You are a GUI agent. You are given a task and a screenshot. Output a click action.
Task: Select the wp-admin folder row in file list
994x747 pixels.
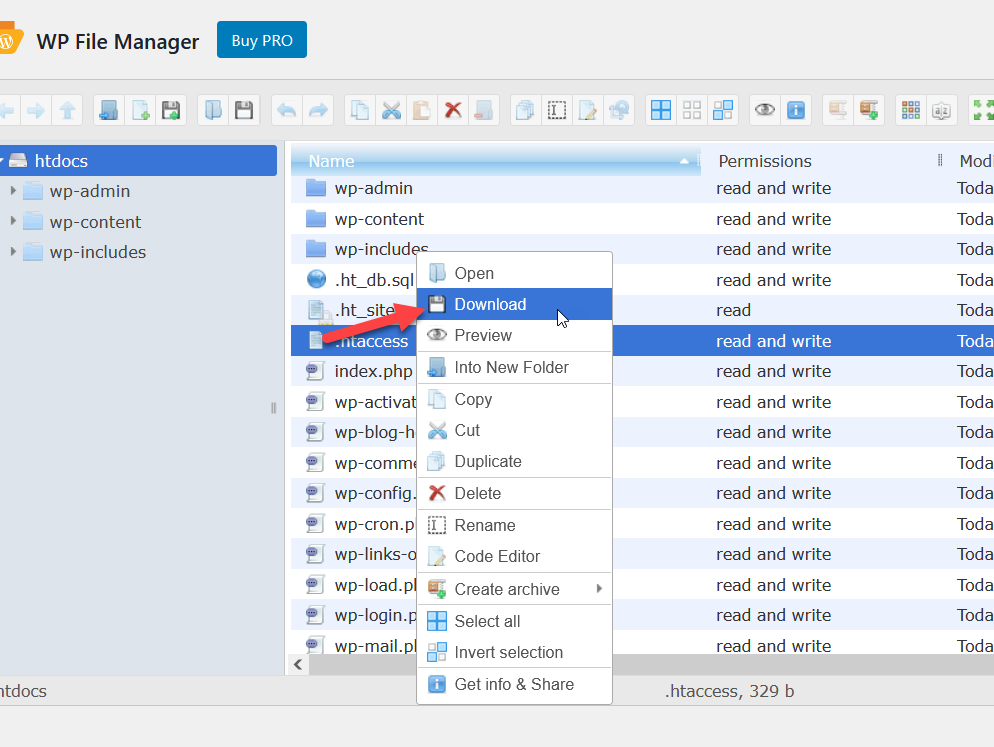[642, 188]
